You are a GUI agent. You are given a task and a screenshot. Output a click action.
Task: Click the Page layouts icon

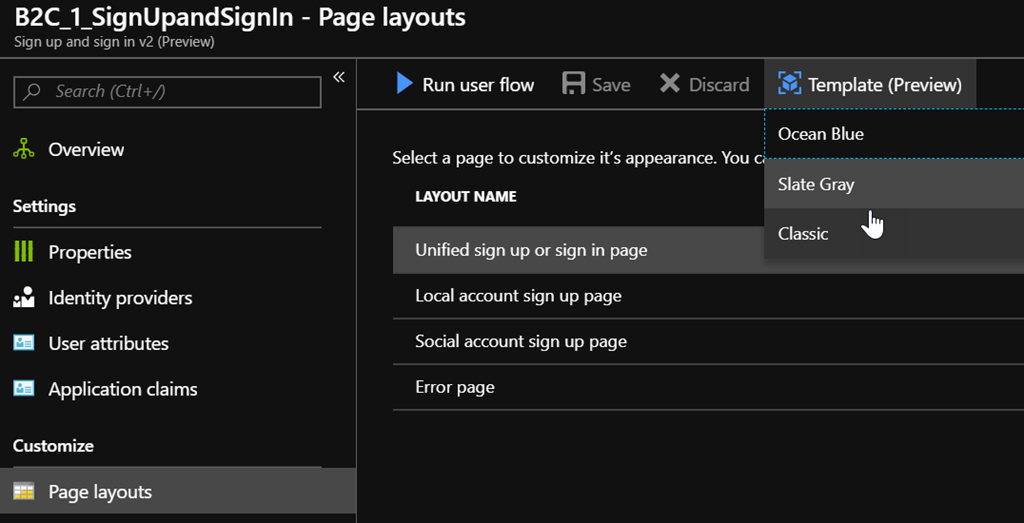coord(24,492)
